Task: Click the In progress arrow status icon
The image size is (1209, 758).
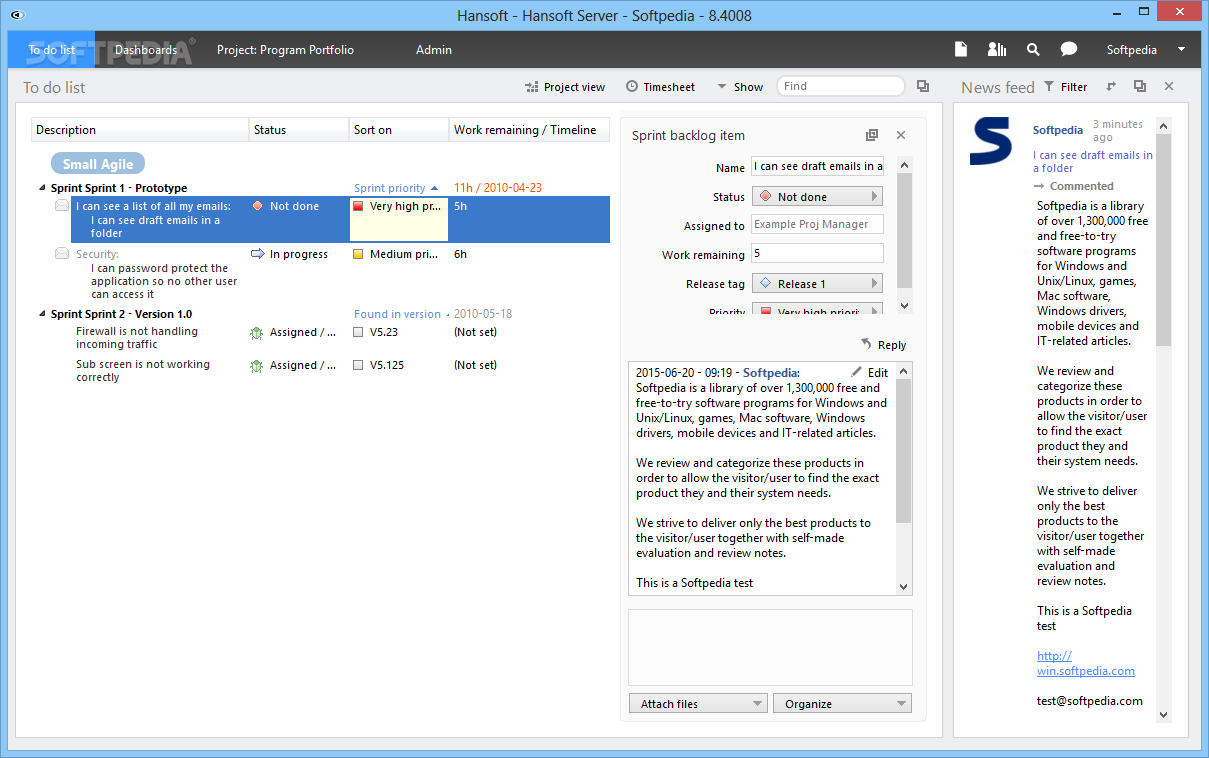Action: [x=257, y=254]
